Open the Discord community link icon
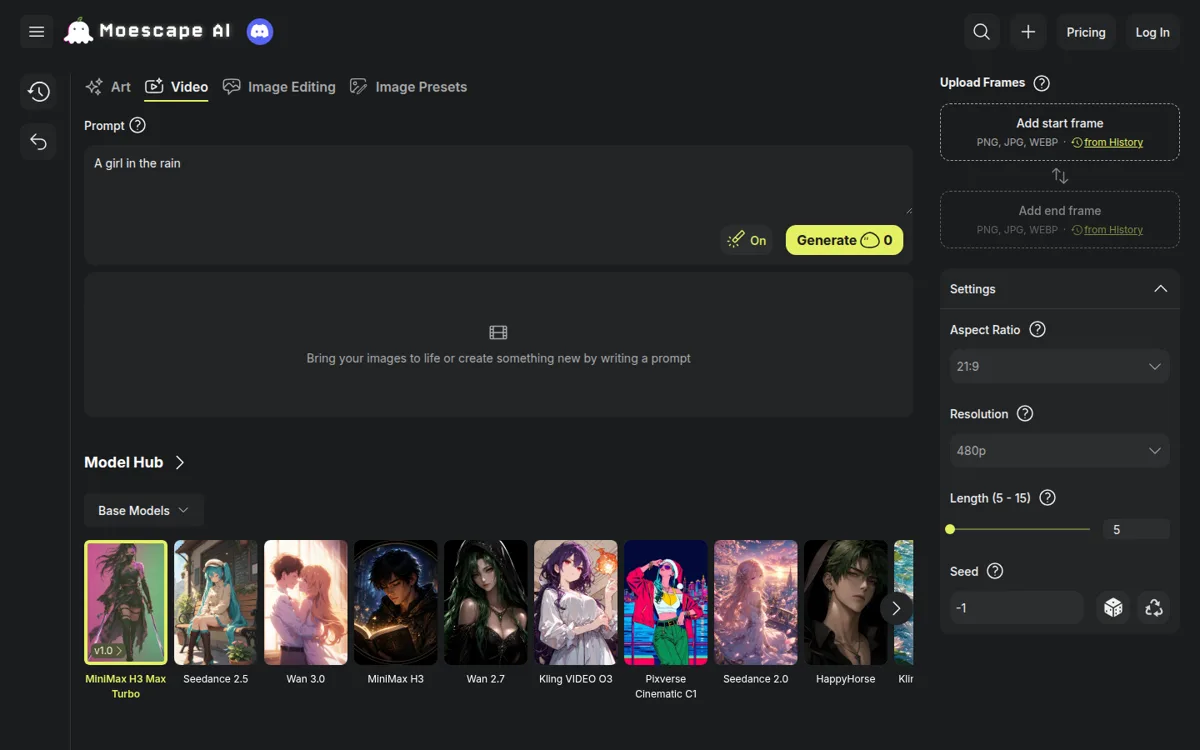Screen dimensions: 1200x750 coord(260,32)
